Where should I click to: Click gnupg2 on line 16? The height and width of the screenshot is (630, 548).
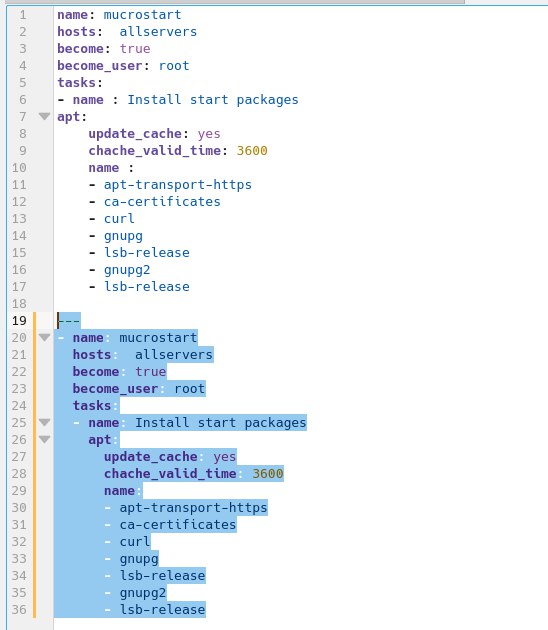(127, 270)
